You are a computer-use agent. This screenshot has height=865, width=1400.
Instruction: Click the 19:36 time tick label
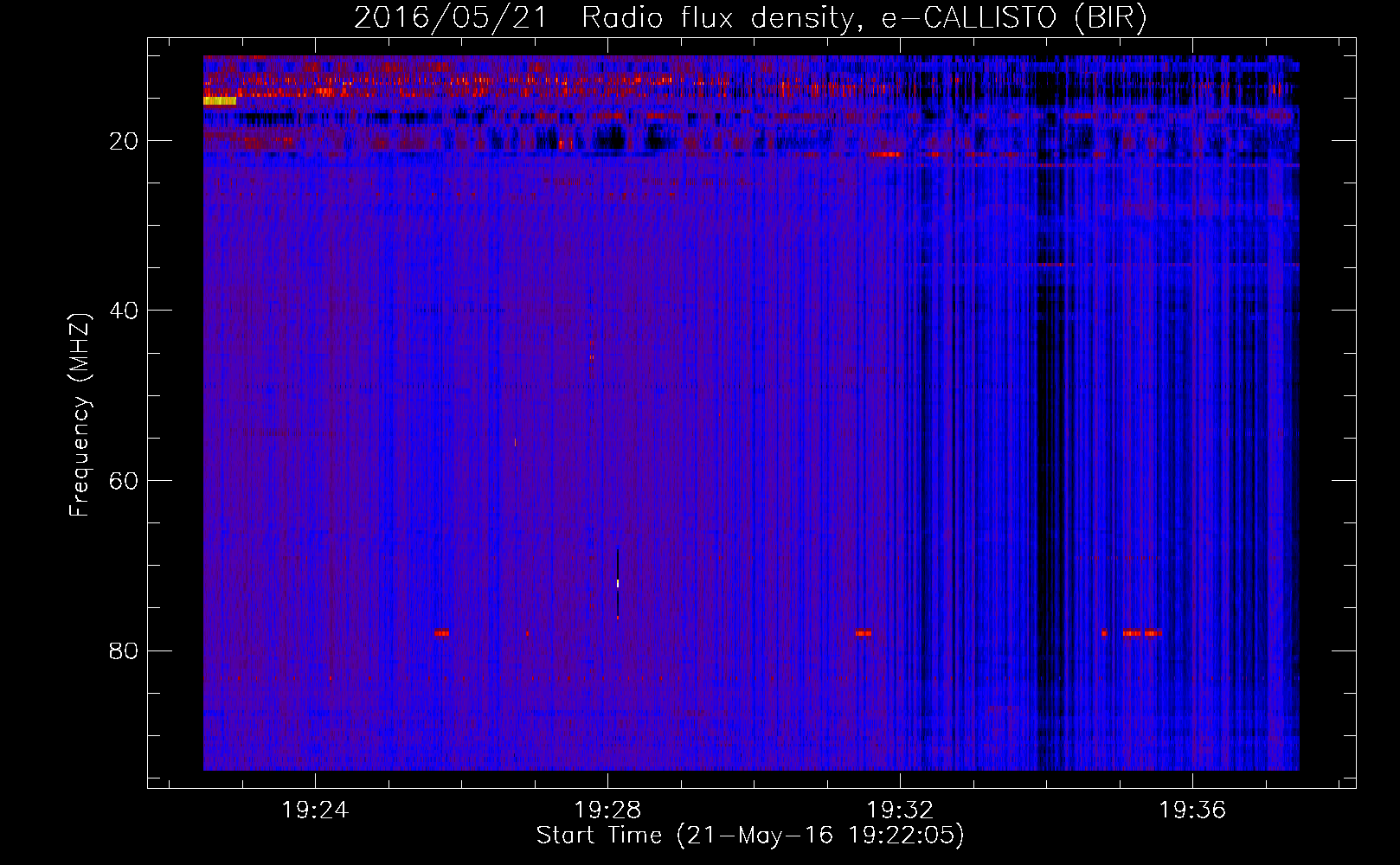click(1192, 811)
